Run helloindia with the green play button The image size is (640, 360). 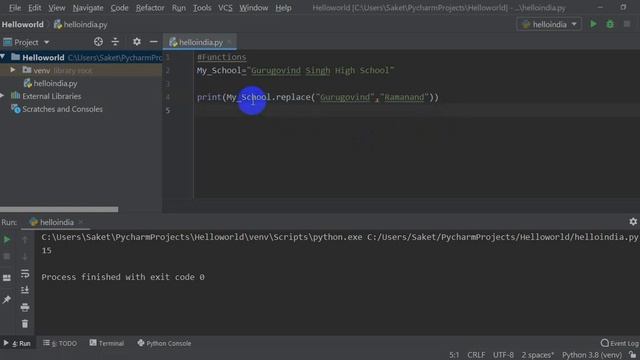tap(593, 24)
